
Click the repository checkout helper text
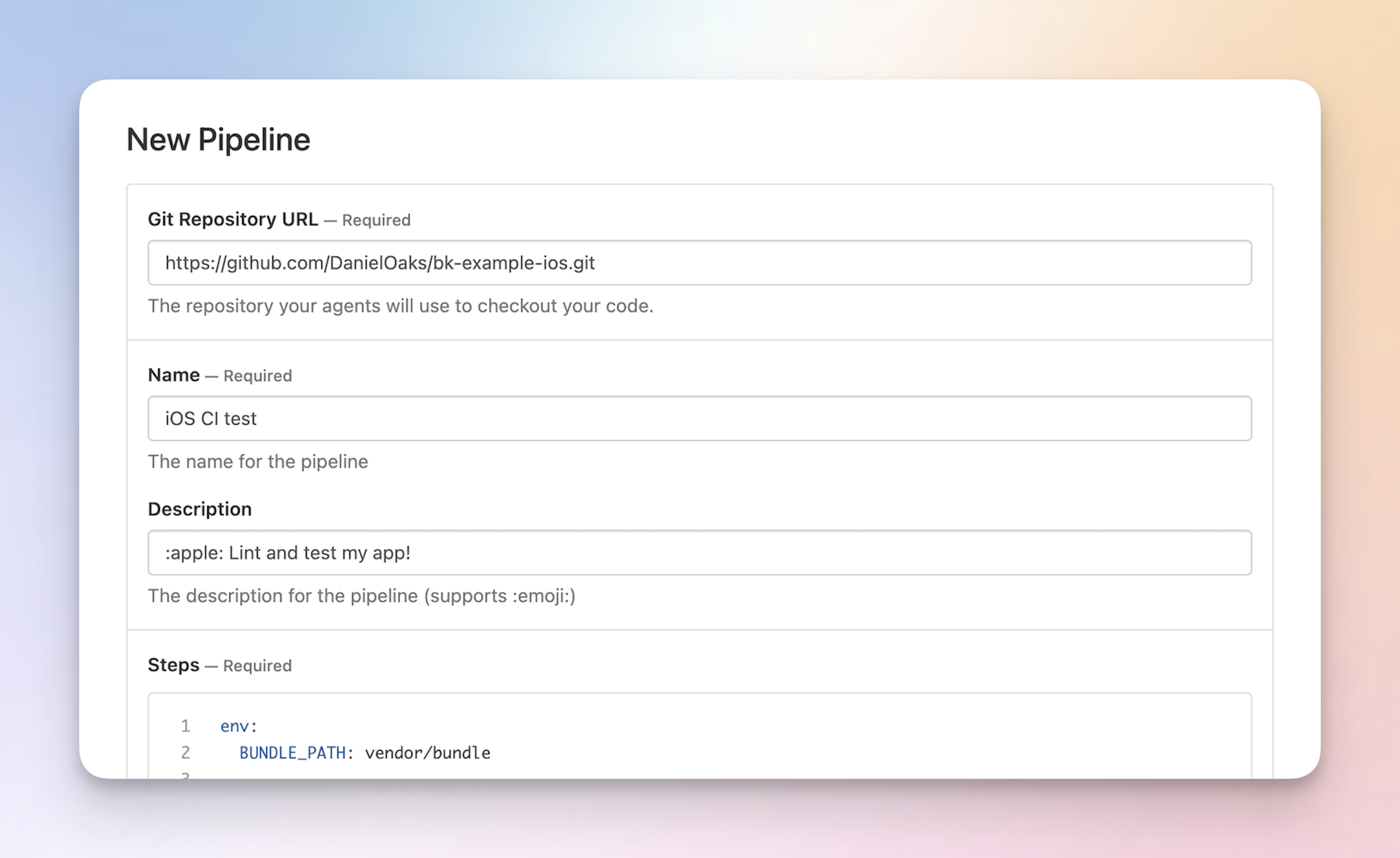(x=401, y=306)
